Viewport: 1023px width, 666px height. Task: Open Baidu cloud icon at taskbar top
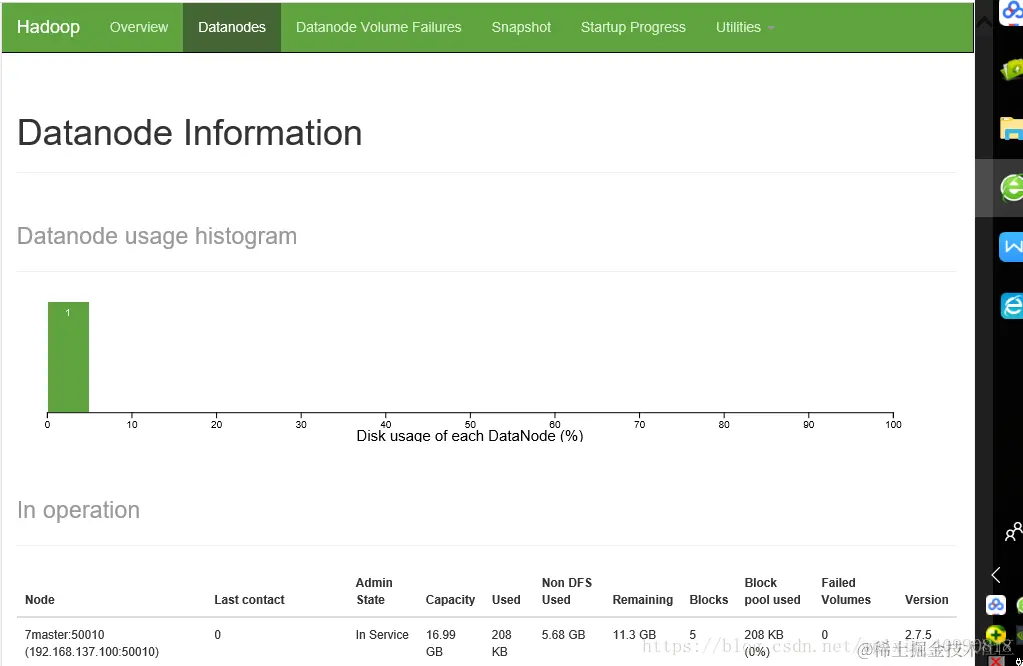click(x=1012, y=12)
